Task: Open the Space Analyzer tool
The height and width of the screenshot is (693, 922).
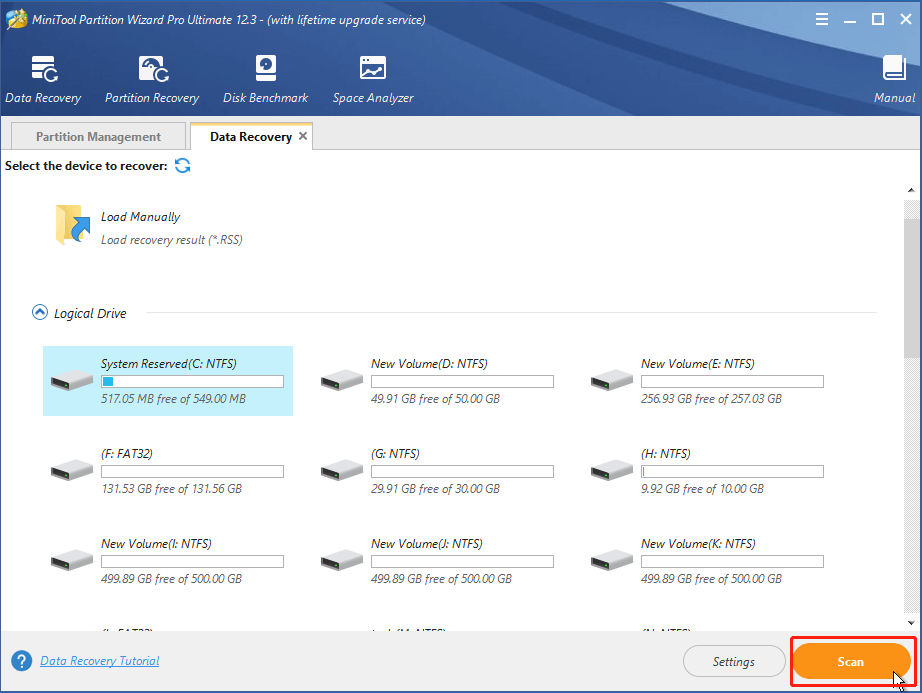Action: (373, 79)
